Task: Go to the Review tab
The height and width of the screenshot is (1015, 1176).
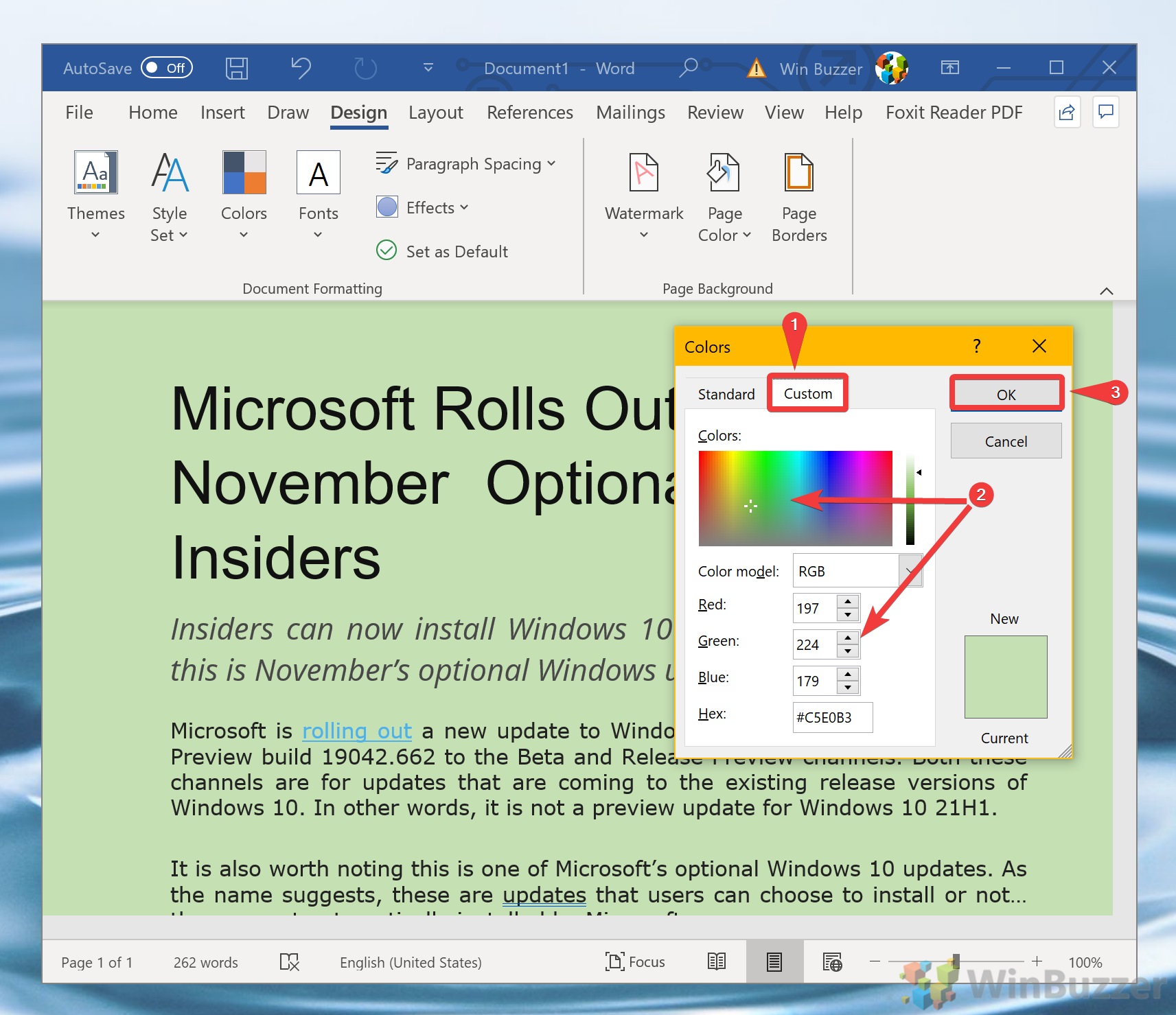Action: (x=715, y=113)
